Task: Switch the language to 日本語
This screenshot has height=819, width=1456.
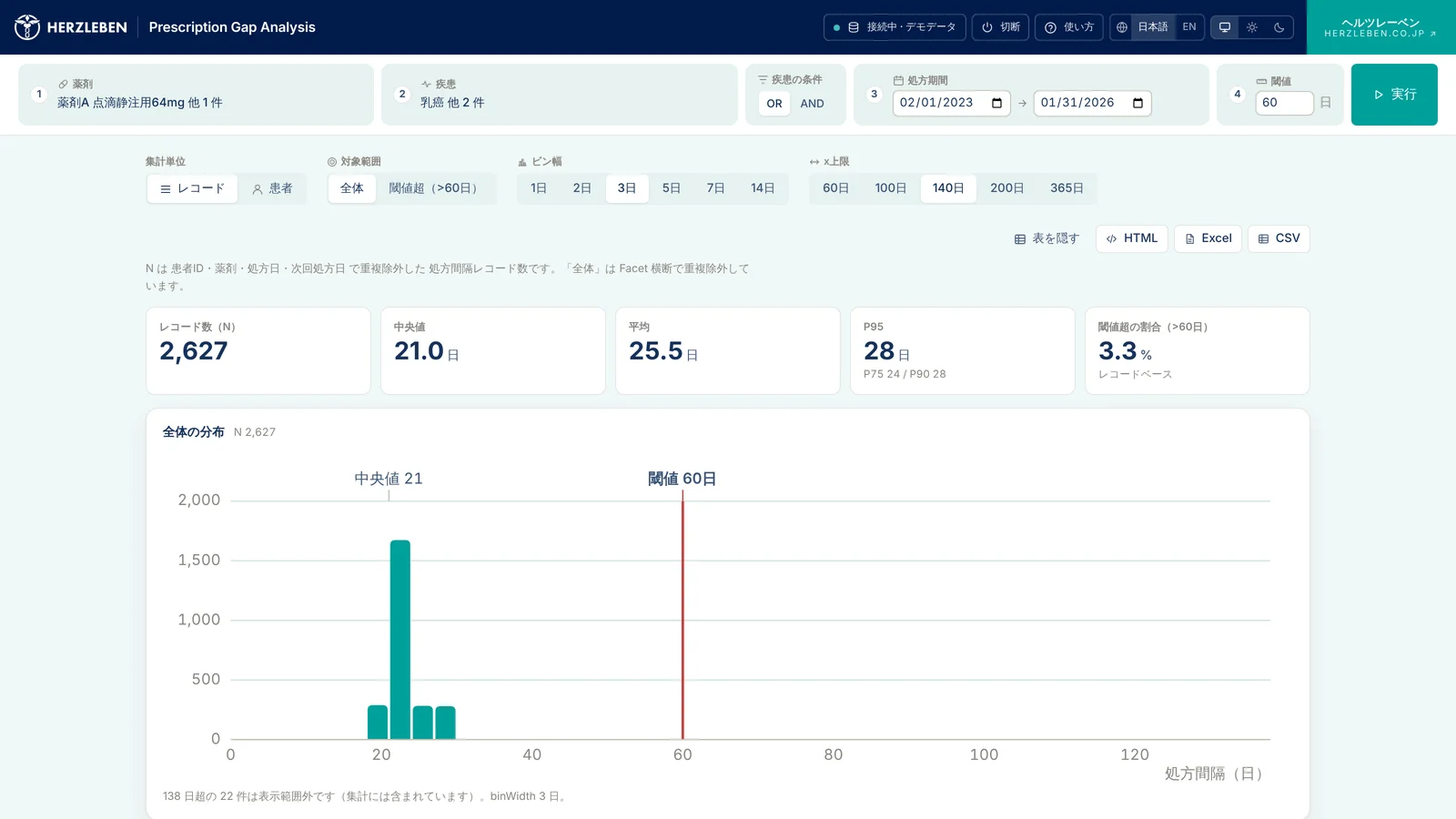Action: 1153,27
